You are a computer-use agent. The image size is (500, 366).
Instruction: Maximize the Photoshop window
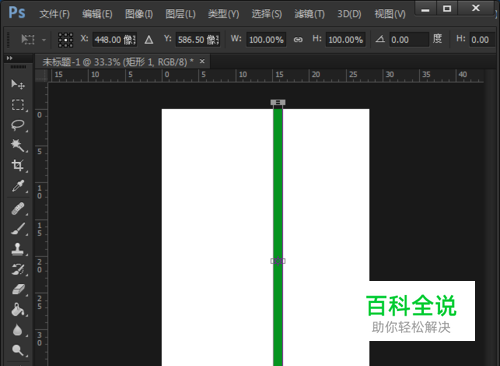coord(447,8)
